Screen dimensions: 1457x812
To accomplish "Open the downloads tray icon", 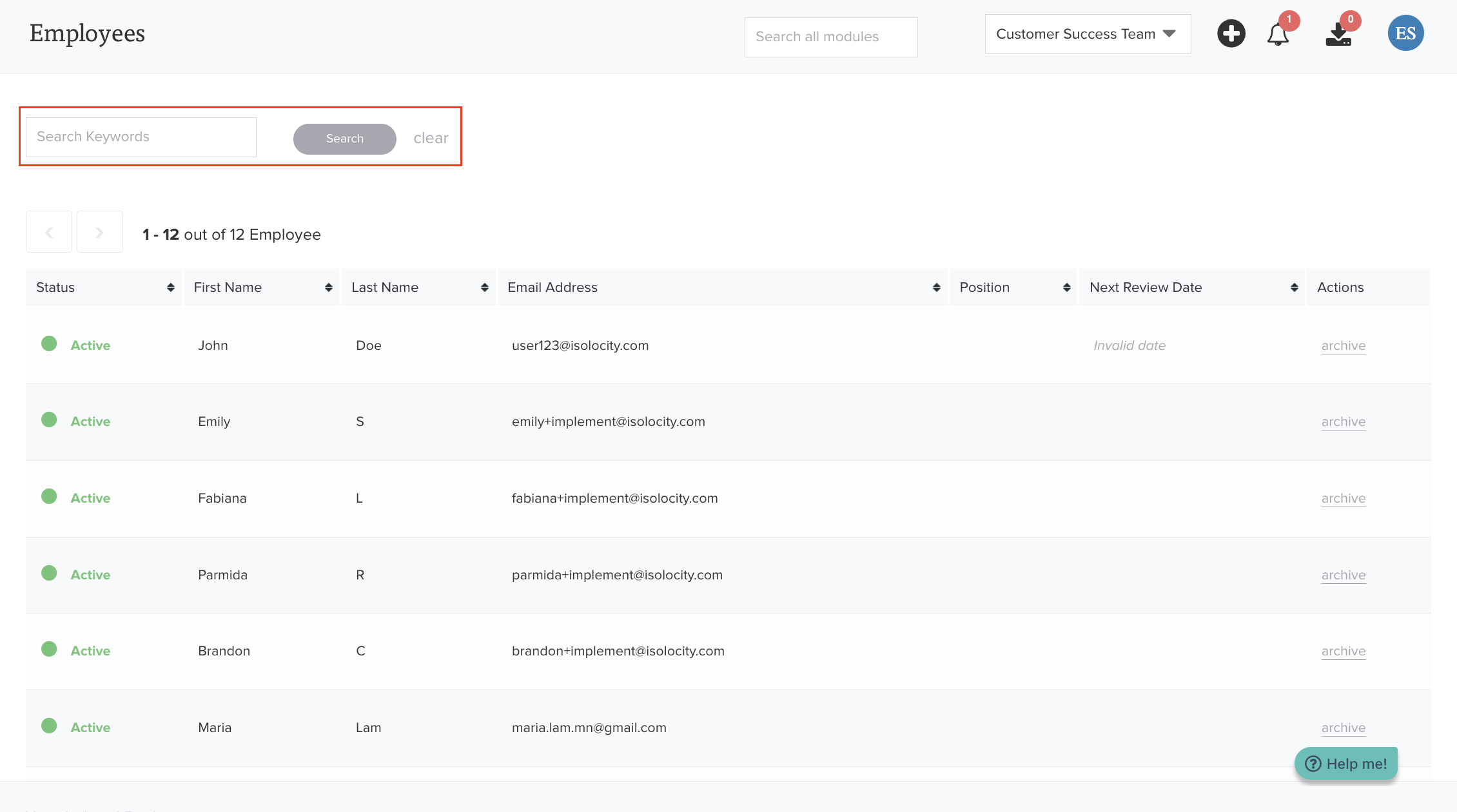I will 1339,34.
